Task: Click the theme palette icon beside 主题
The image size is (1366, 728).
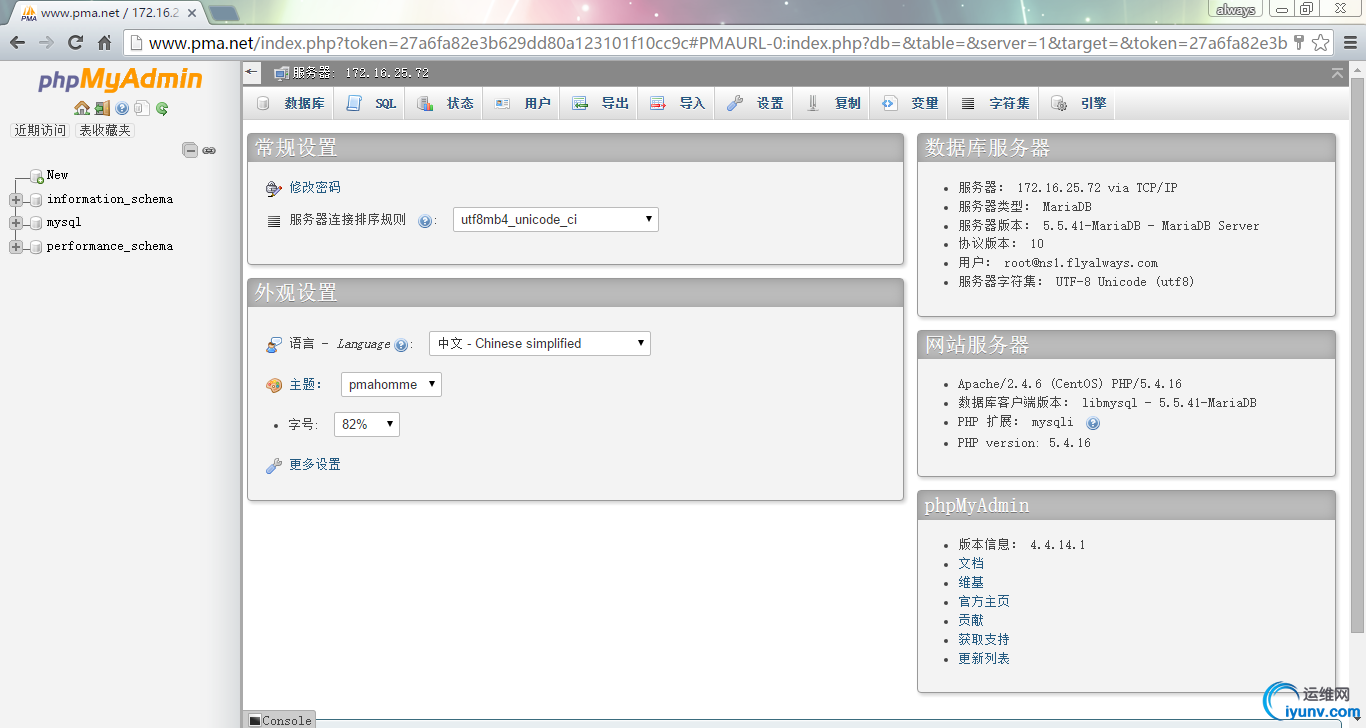Action: [274, 385]
